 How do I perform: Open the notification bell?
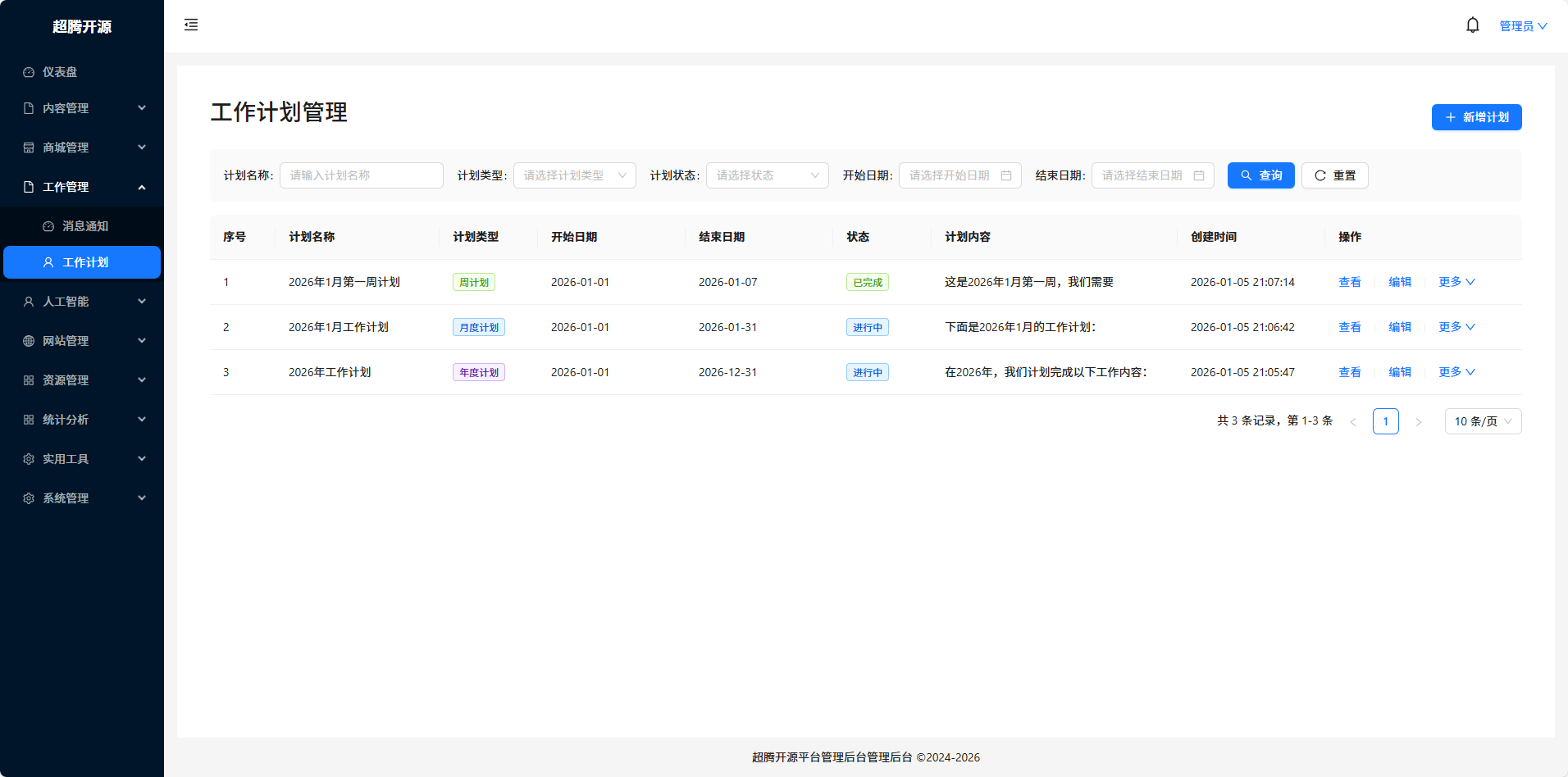pyautogui.click(x=1472, y=25)
